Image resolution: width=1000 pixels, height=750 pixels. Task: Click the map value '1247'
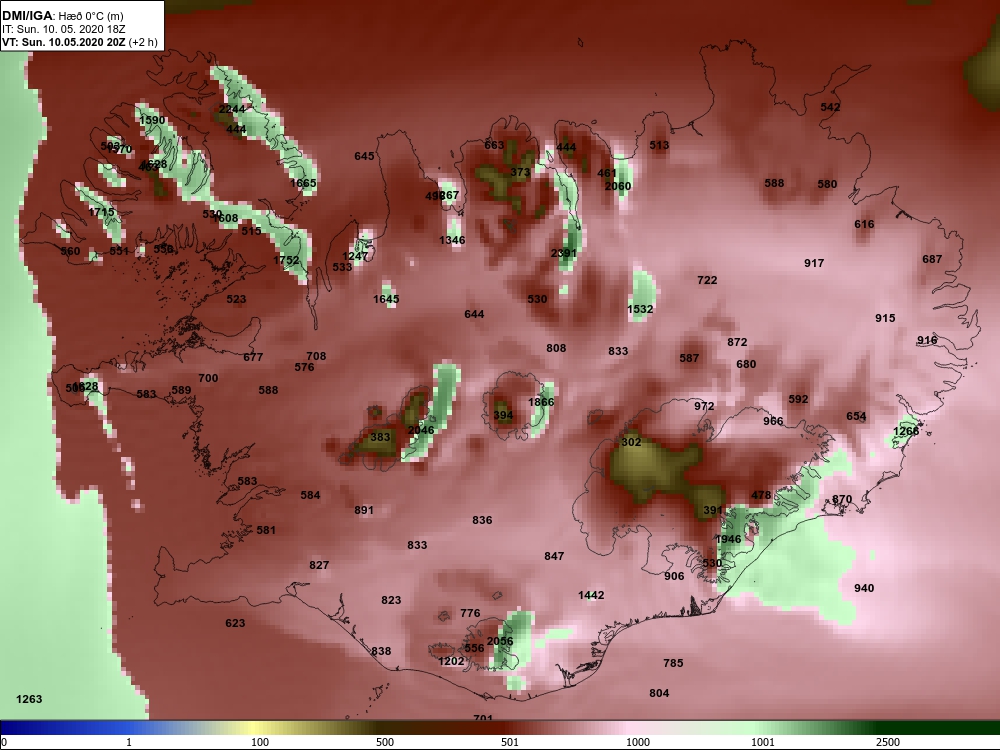click(x=355, y=256)
